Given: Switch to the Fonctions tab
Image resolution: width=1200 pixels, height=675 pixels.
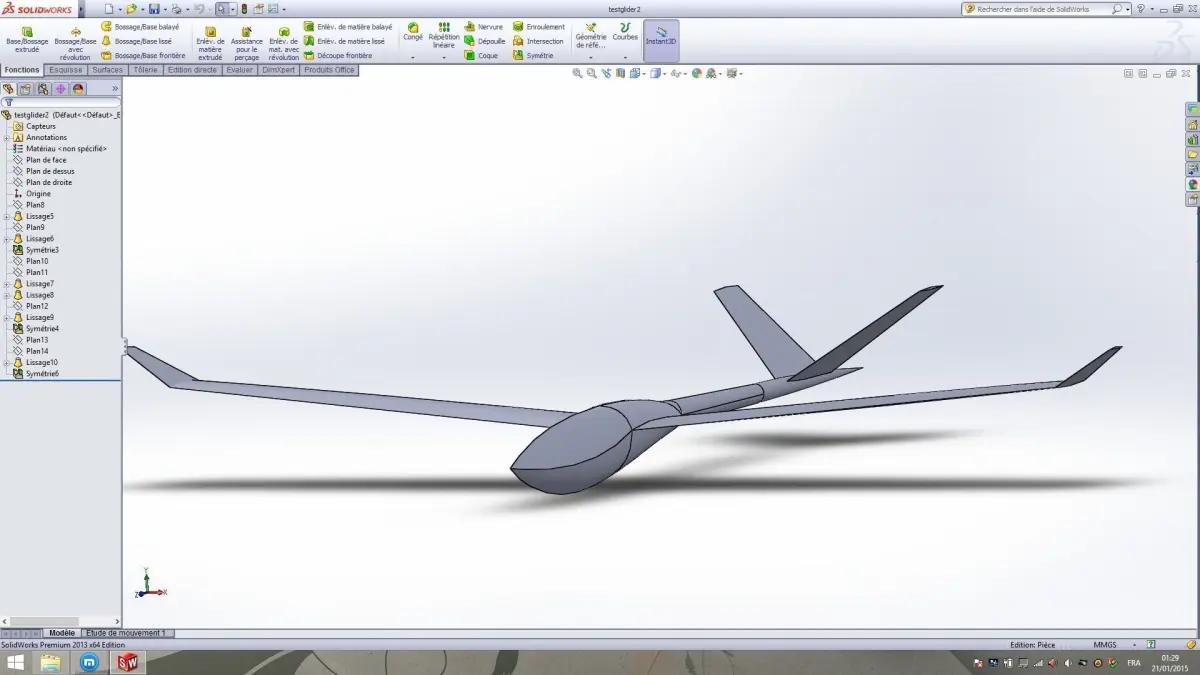Looking at the screenshot, I should (22, 70).
